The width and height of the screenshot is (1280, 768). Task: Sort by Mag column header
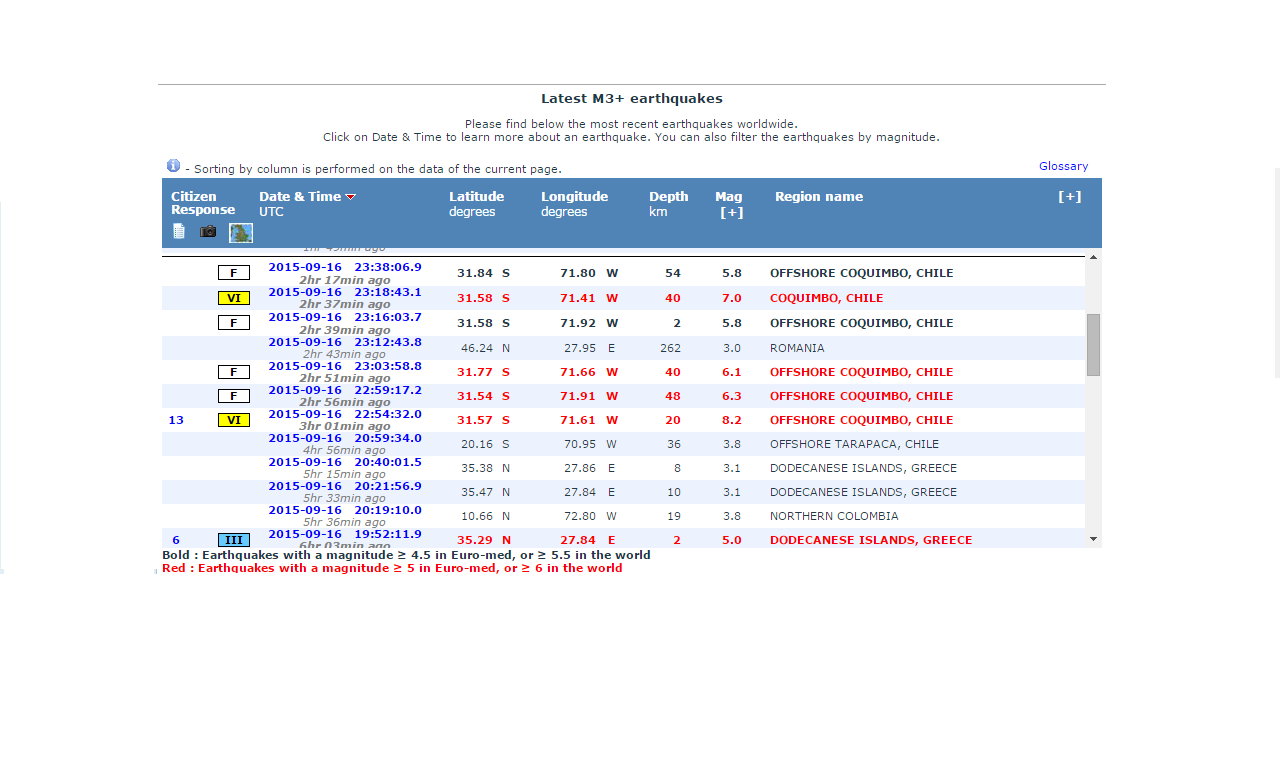coord(729,197)
